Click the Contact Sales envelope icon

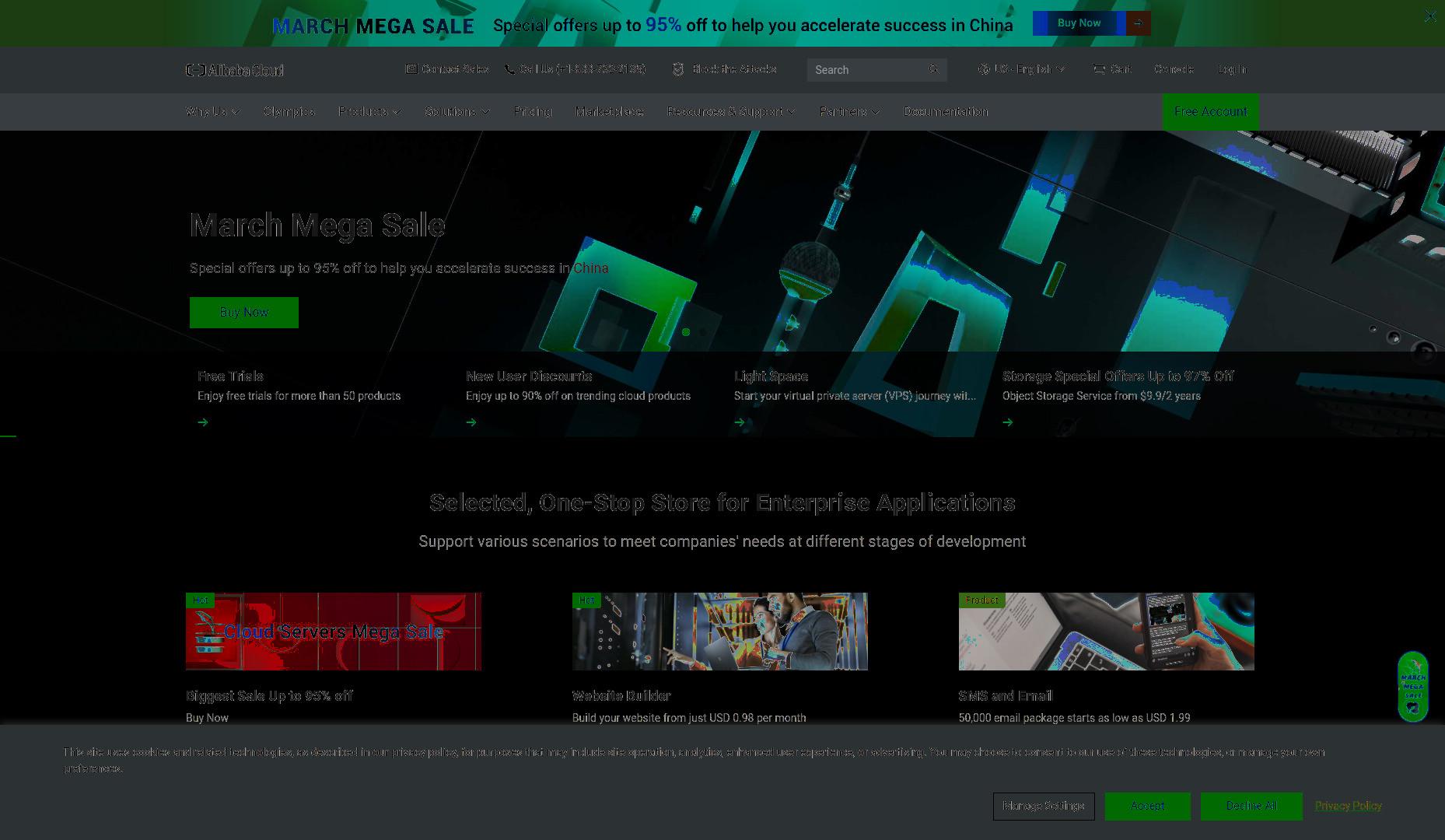point(411,69)
